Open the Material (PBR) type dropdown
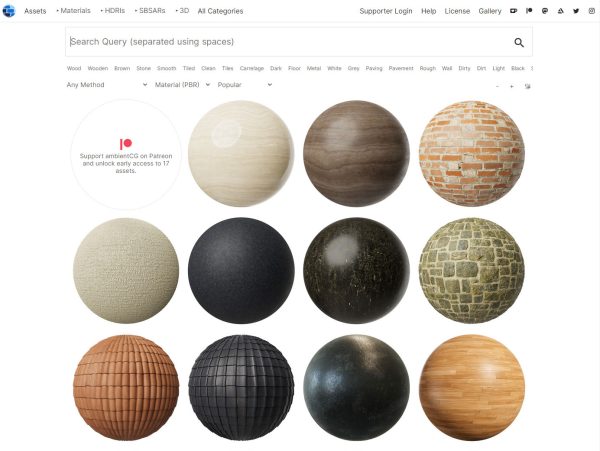This screenshot has width=600, height=451. 182,85
